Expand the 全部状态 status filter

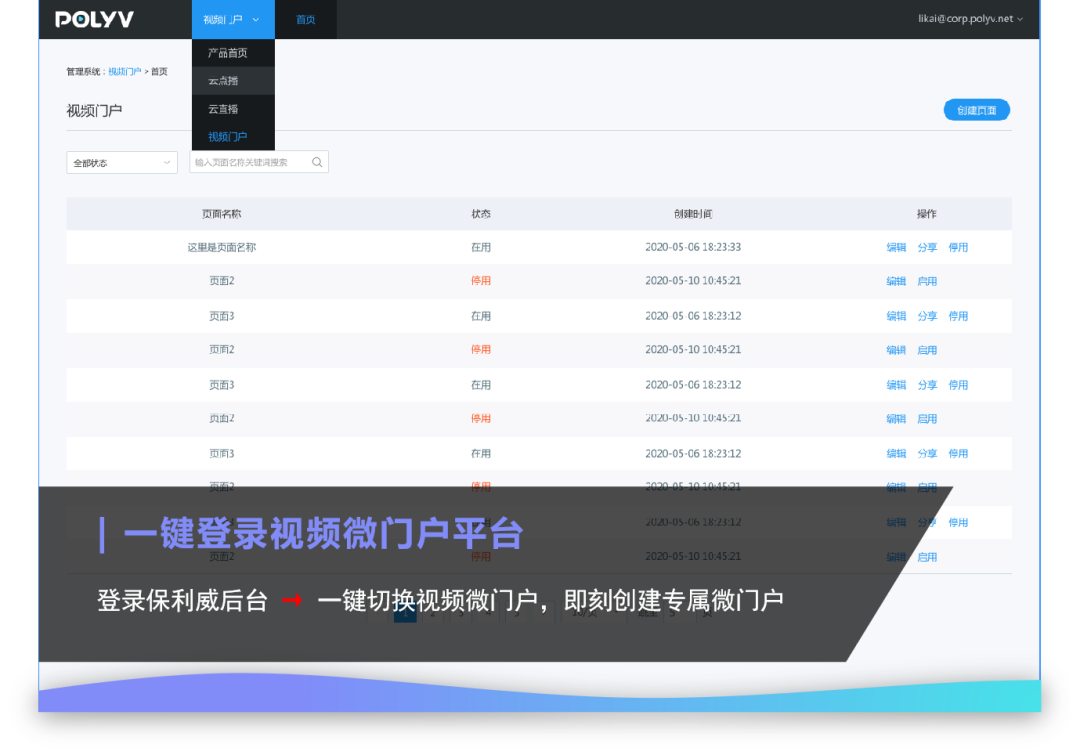[x=122, y=162]
